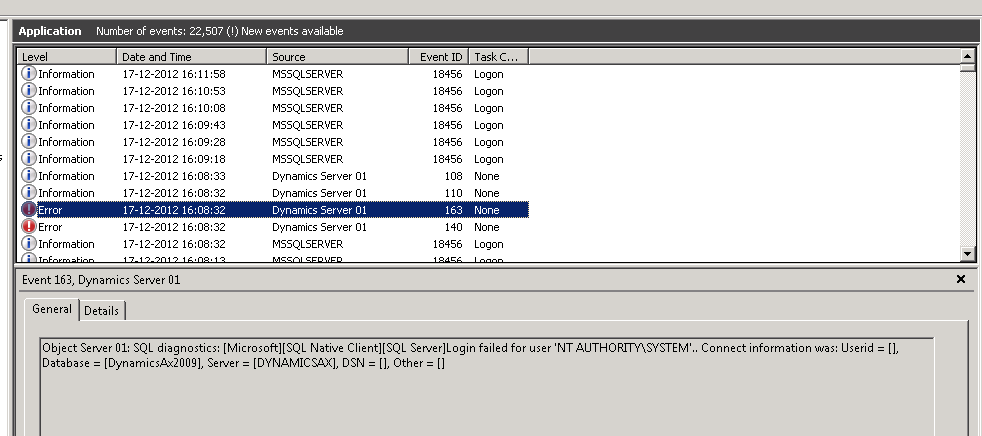The image size is (982, 436).
Task: Click Error icon of event ID 163
Action: coord(29,209)
